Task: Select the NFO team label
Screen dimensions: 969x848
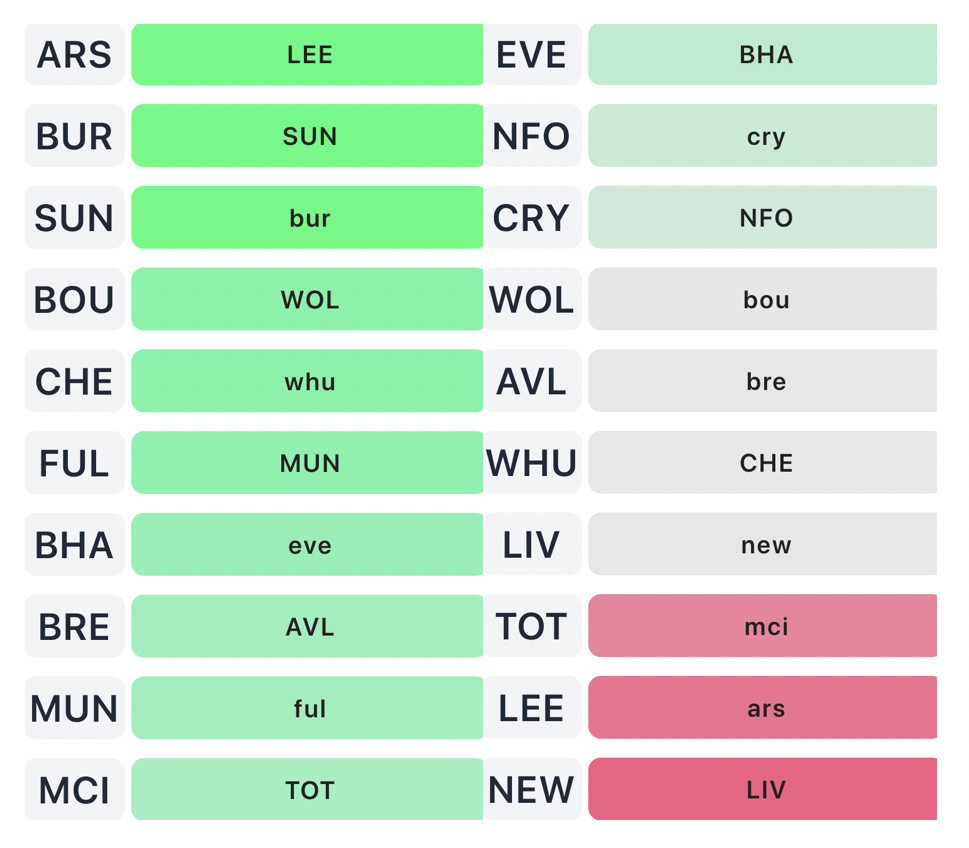Action: click(531, 136)
